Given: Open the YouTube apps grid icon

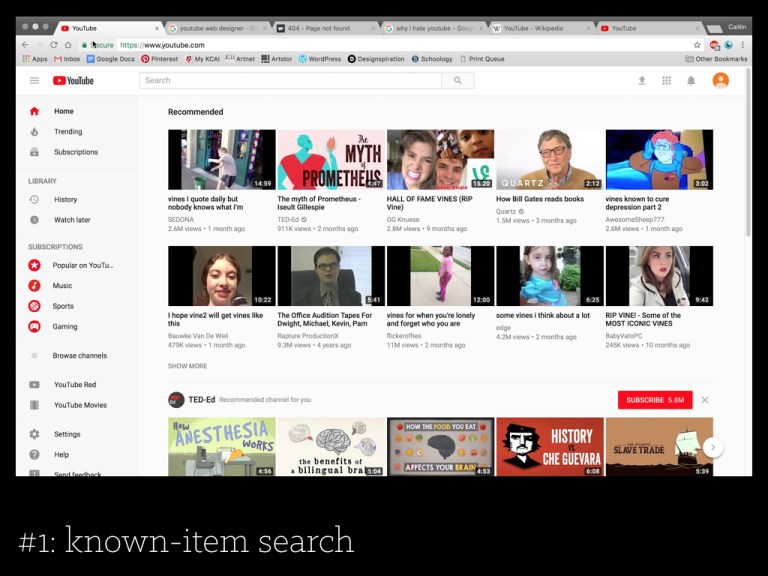Looking at the screenshot, I should point(666,80).
